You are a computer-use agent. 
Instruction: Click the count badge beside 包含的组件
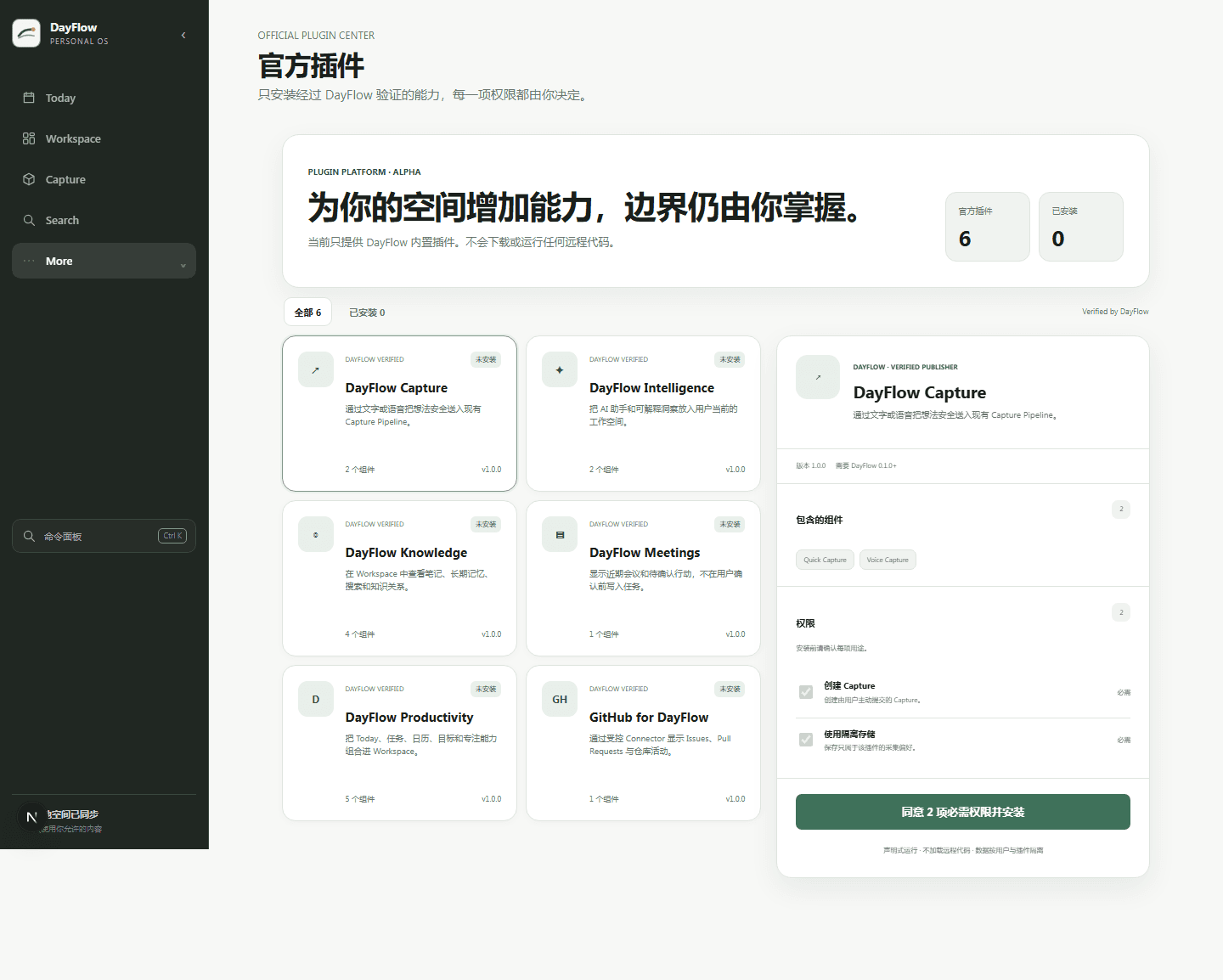[x=1121, y=510]
